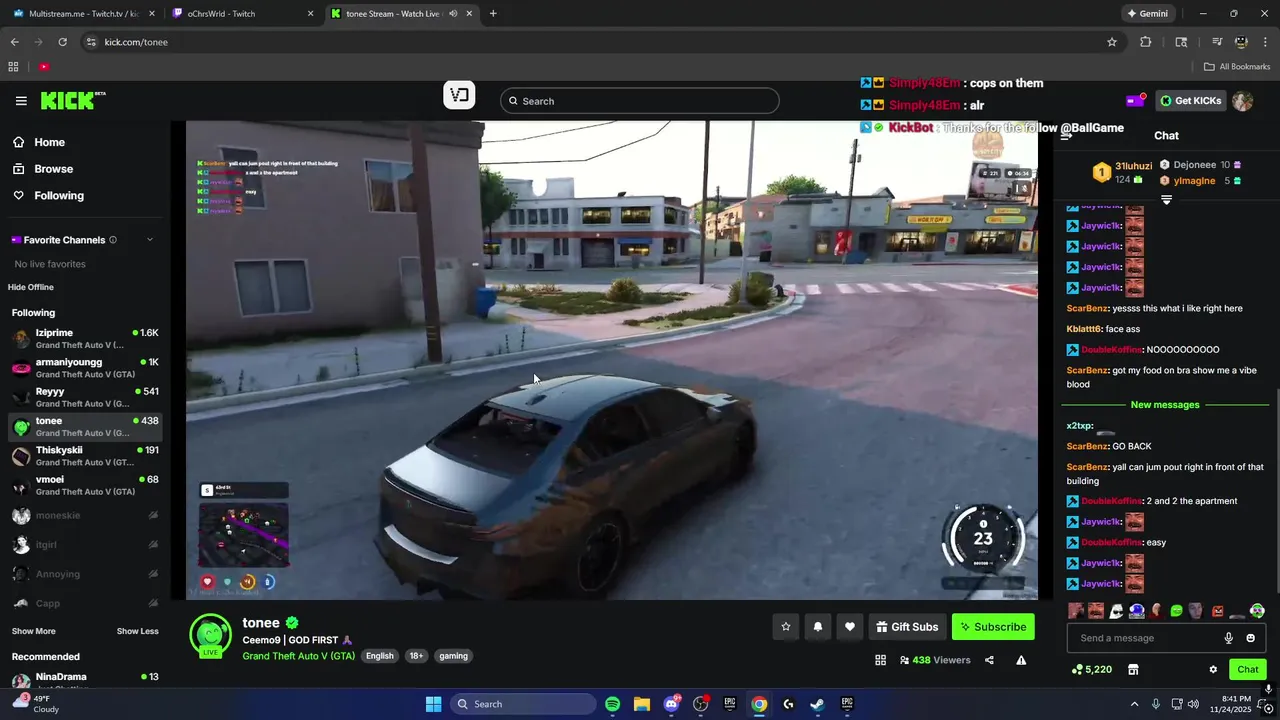Image resolution: width=1280 pixels, height=720 pixels.
Task: Click Show More under Following
Action: click(34, 631)
